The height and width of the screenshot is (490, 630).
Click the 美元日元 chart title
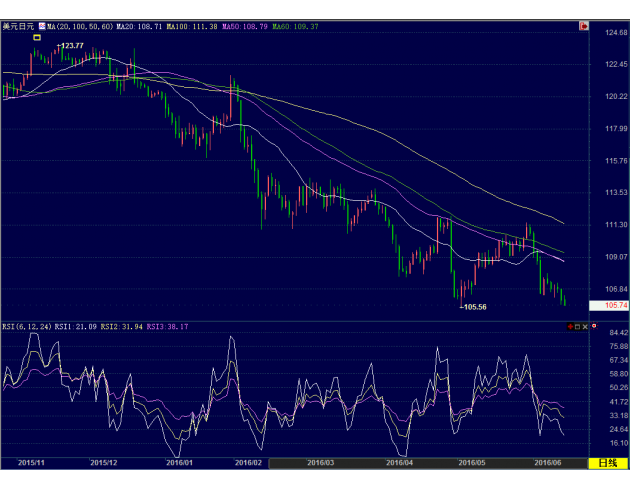(19, 27)
